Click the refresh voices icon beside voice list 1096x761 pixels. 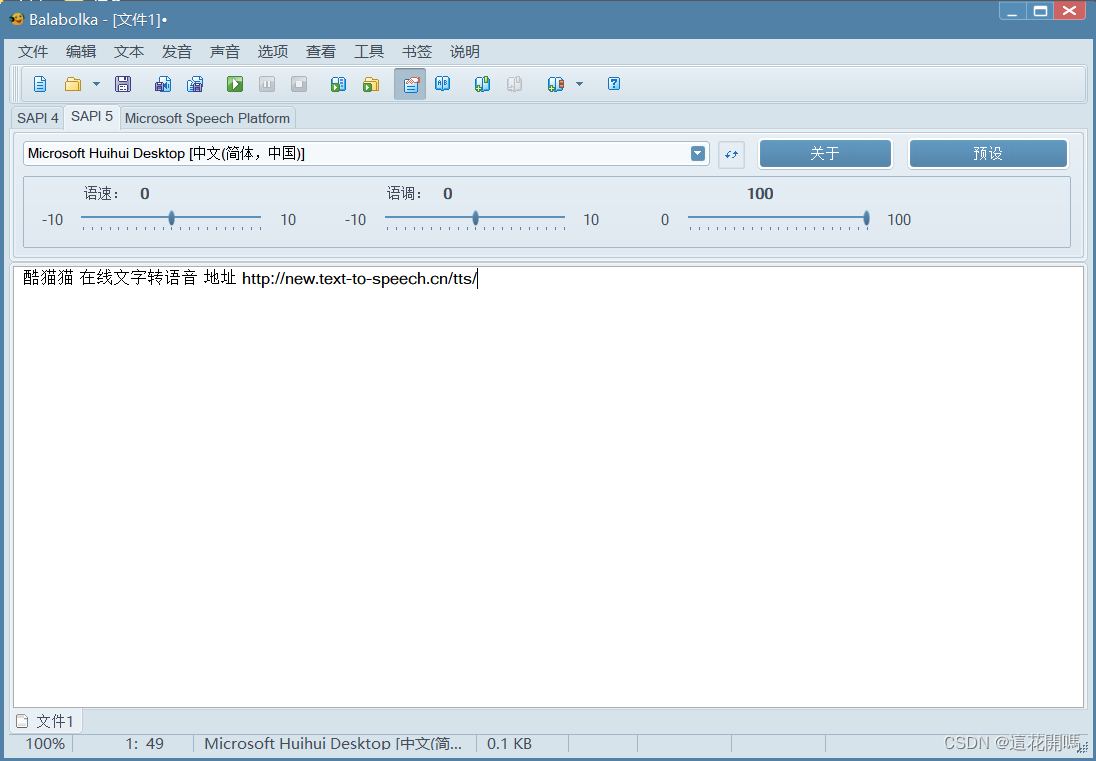point(731,154)
